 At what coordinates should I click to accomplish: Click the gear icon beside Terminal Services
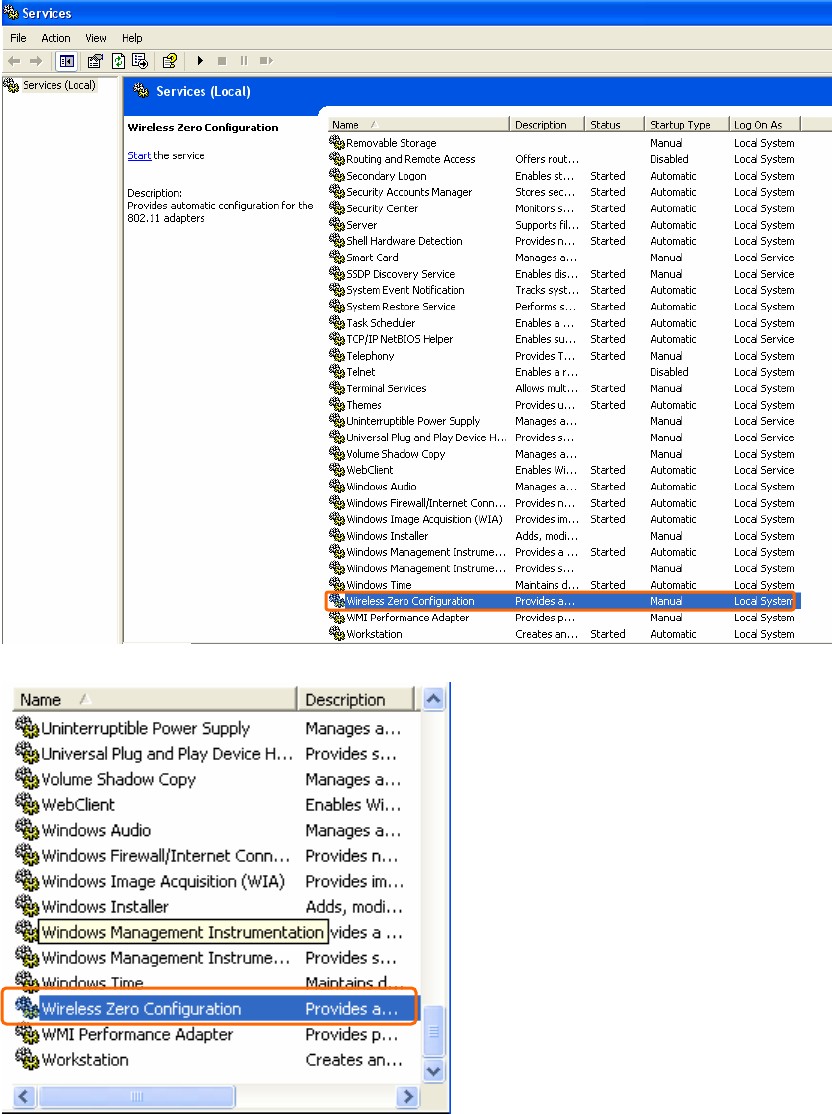tap(337, 387)
